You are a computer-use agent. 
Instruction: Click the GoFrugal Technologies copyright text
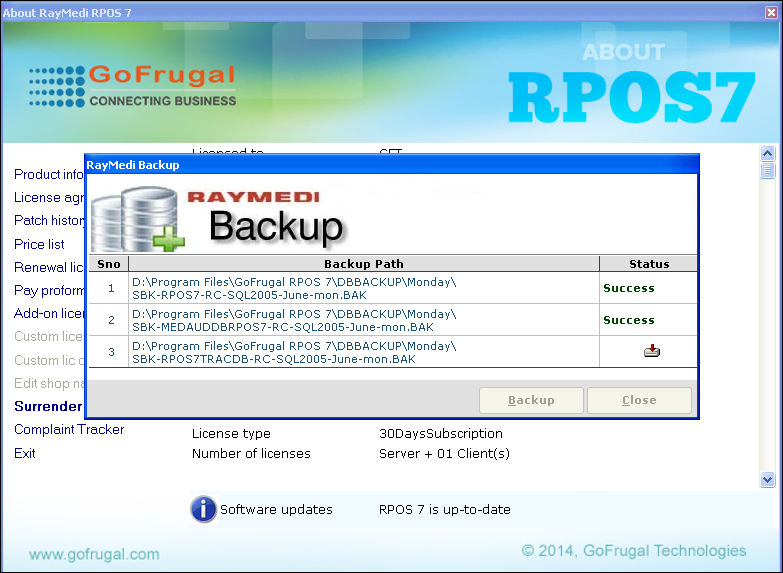634,551
